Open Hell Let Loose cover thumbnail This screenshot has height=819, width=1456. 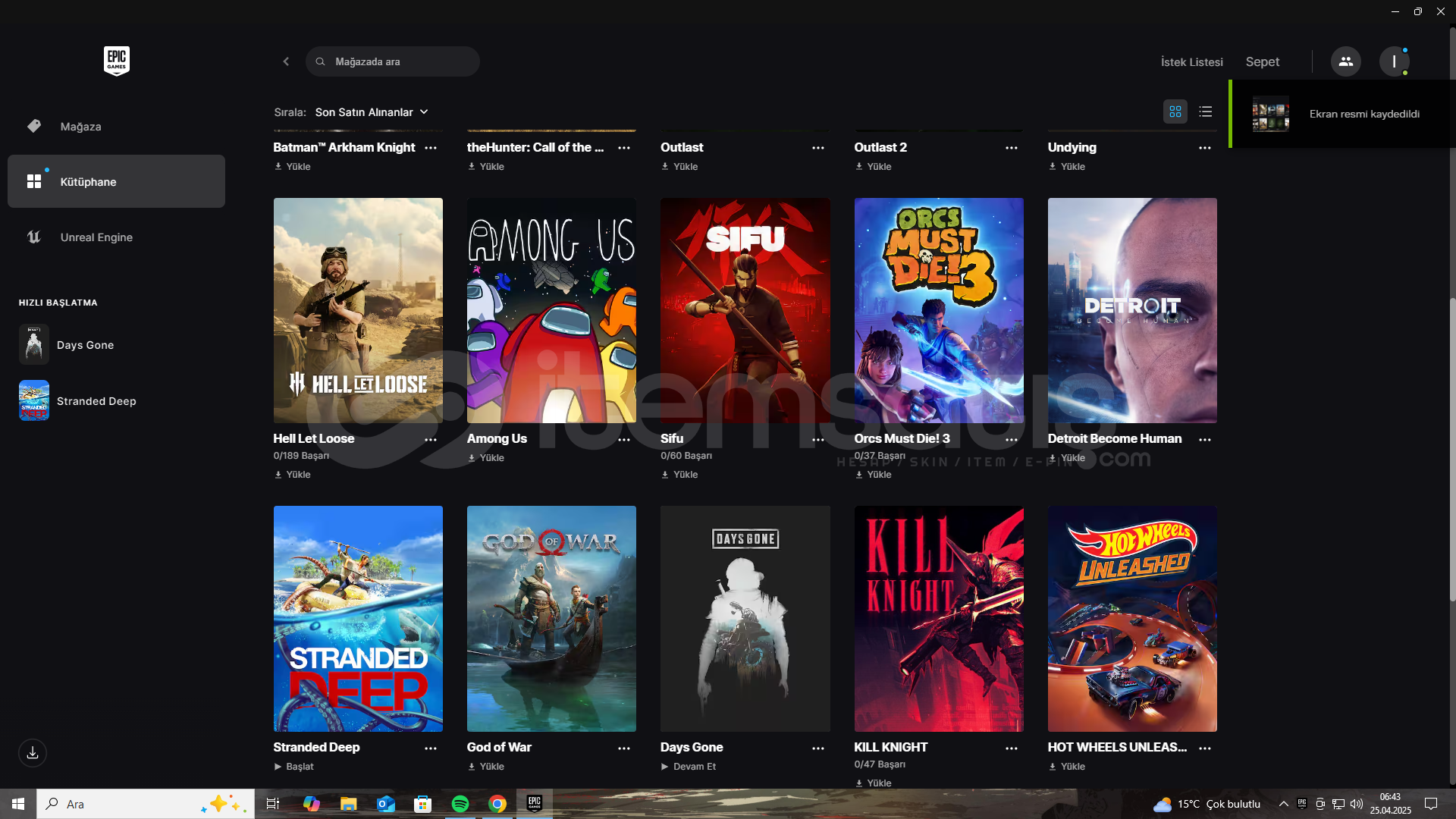358,310
